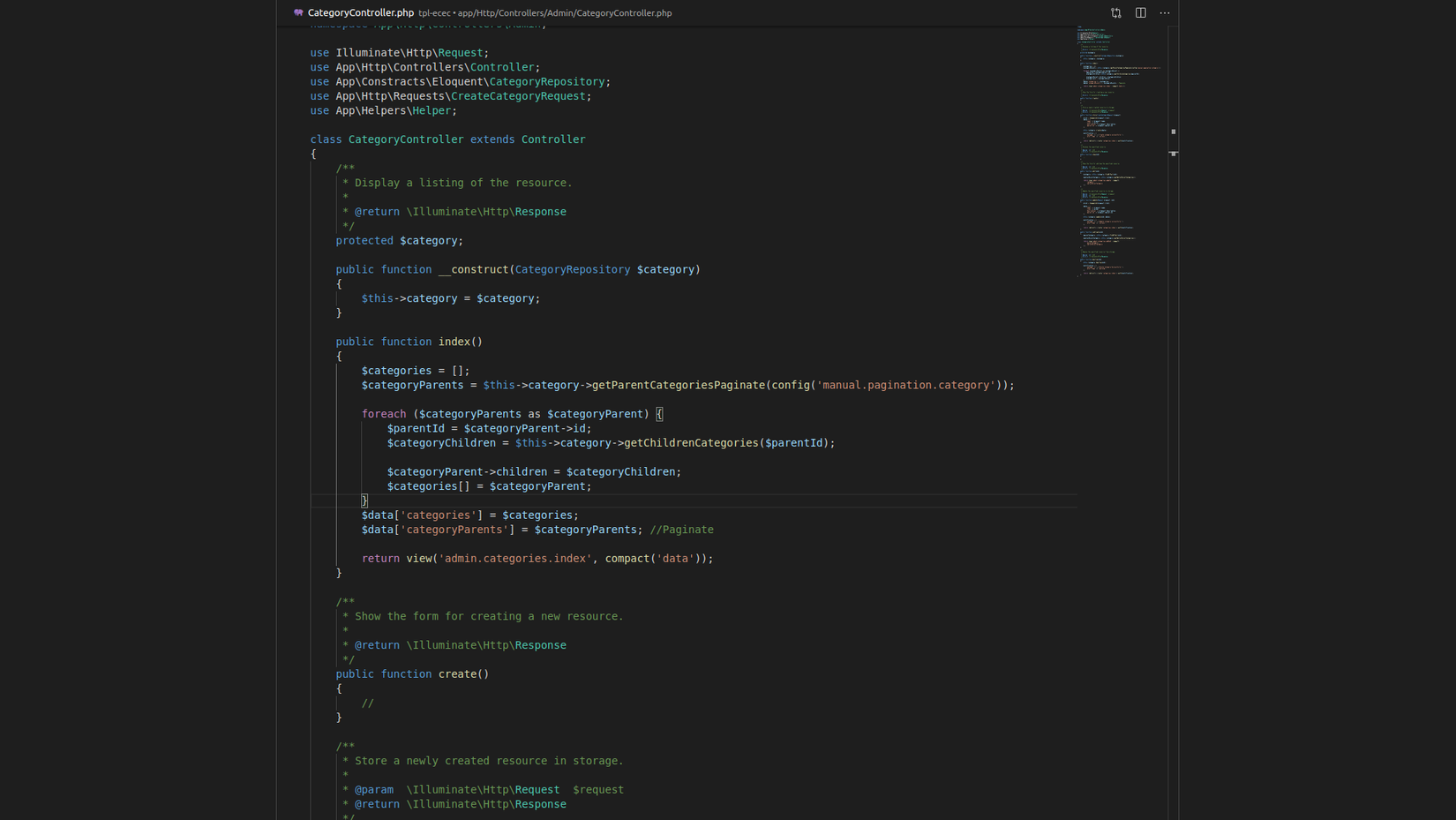The width and height of the screenshot is (1456, 820).
Task: Click the foreach keyword
Action: pos(384,414)
